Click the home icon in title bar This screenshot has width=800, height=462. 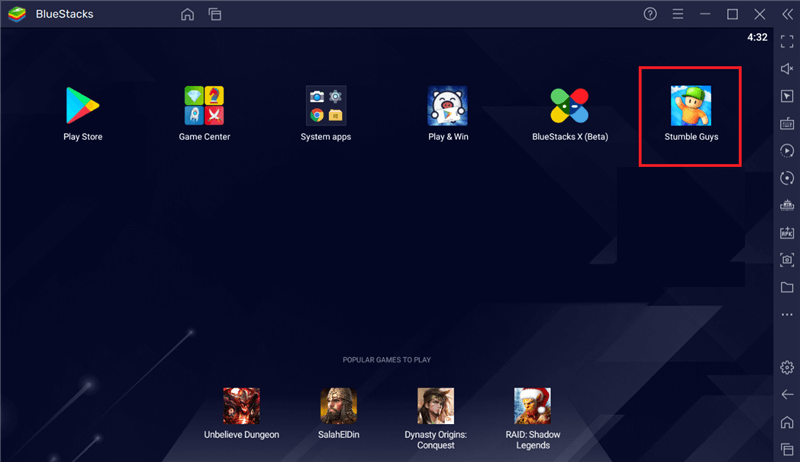(x=187, y=14)
